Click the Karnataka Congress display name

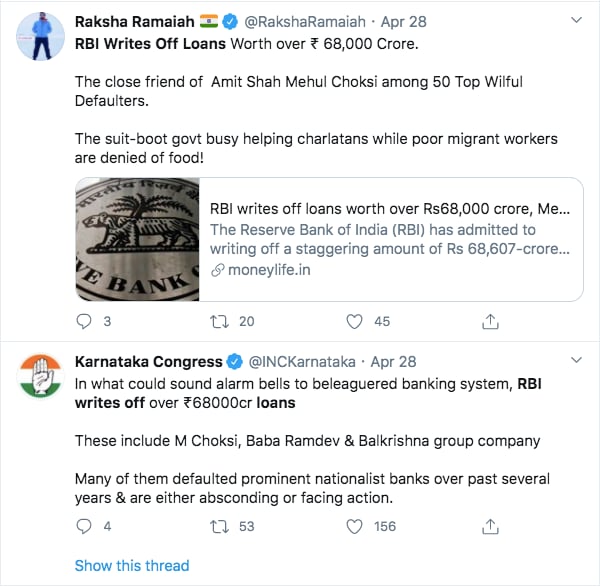point(148,361)
